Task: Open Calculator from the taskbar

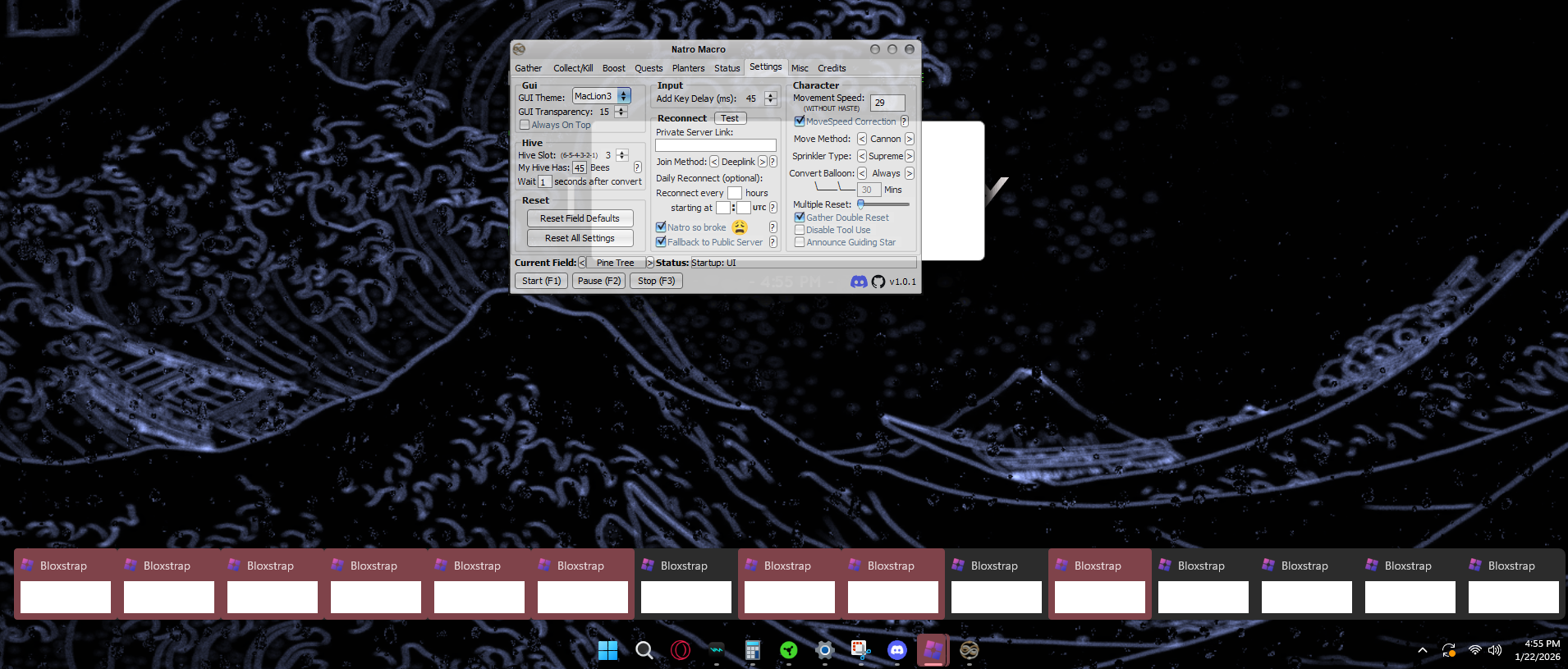Action: 753,651
